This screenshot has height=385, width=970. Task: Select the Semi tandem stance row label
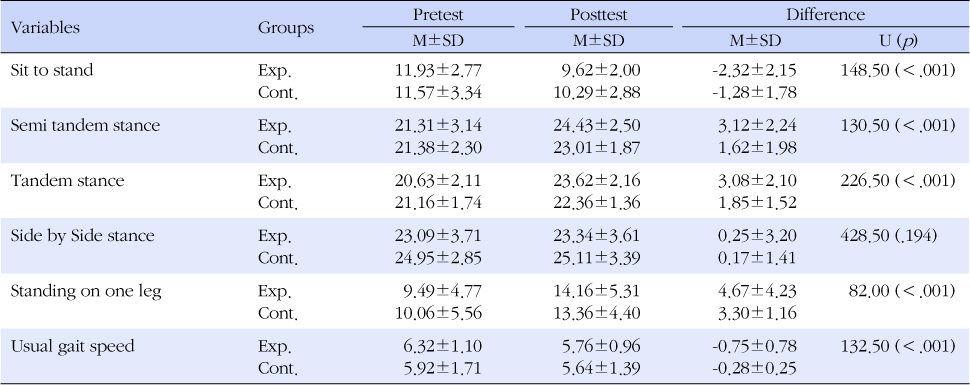pyautogui.click(x=85, y=125)
